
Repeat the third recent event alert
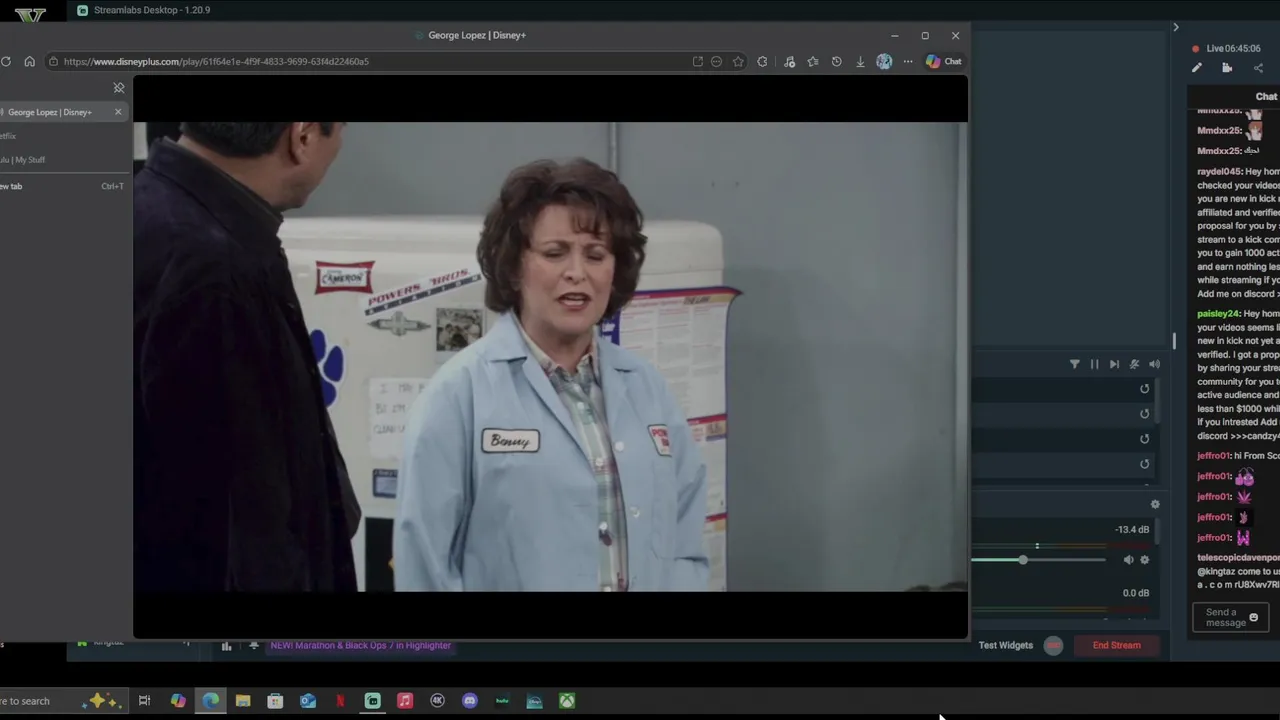1145,439
